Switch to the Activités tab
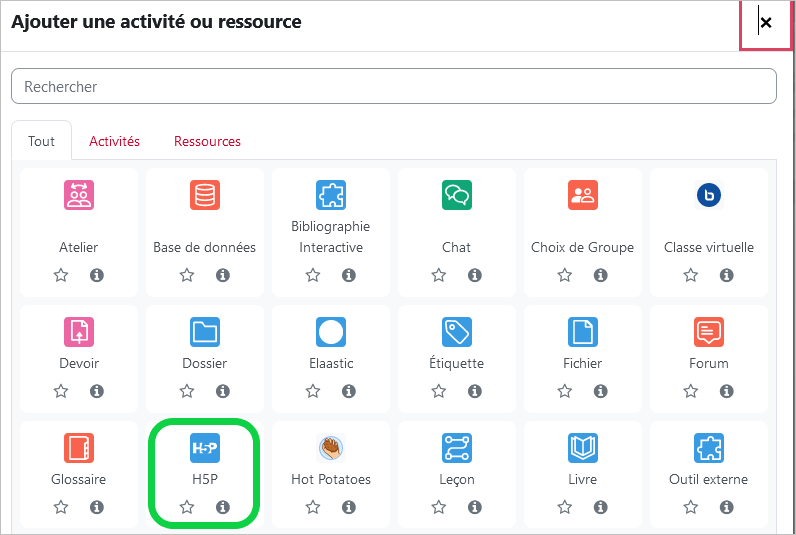Viewport: 796px width, 535px height. [x=114, y=141]
